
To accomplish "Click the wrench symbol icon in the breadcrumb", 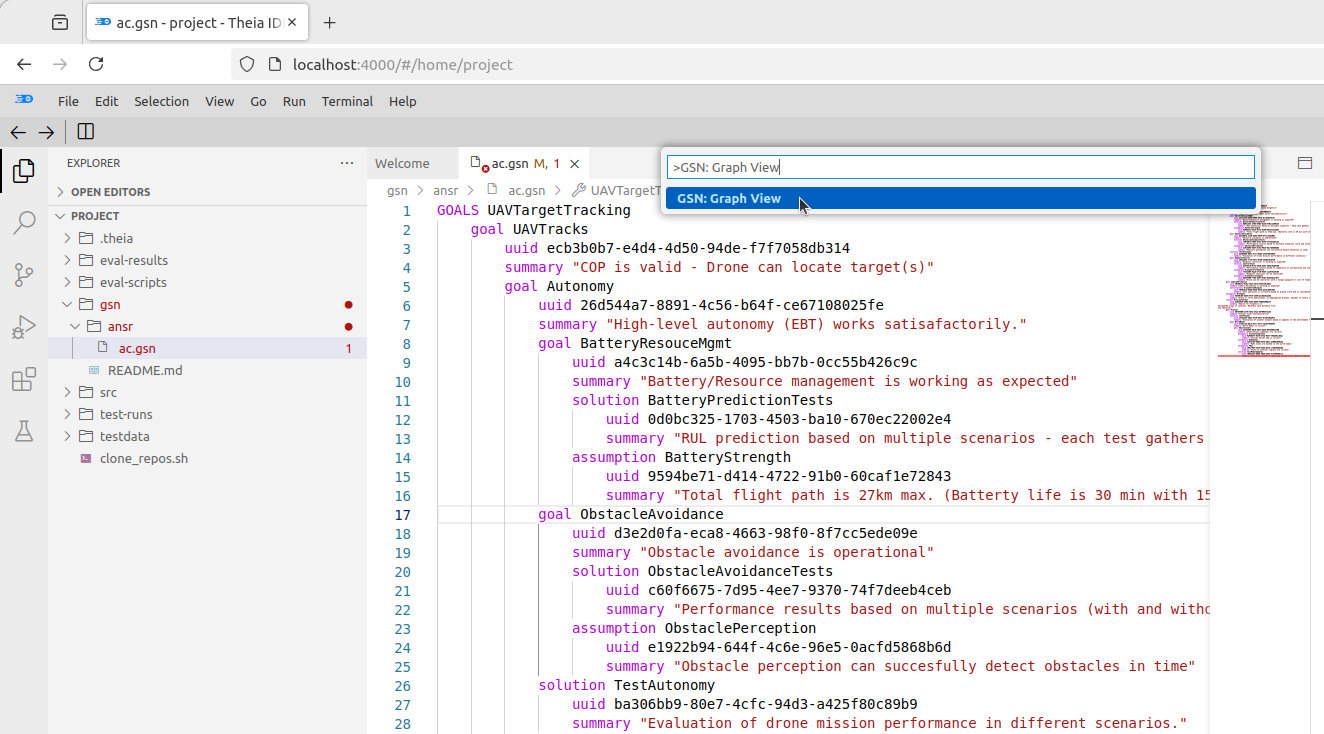I will click(x=578, y=190).
